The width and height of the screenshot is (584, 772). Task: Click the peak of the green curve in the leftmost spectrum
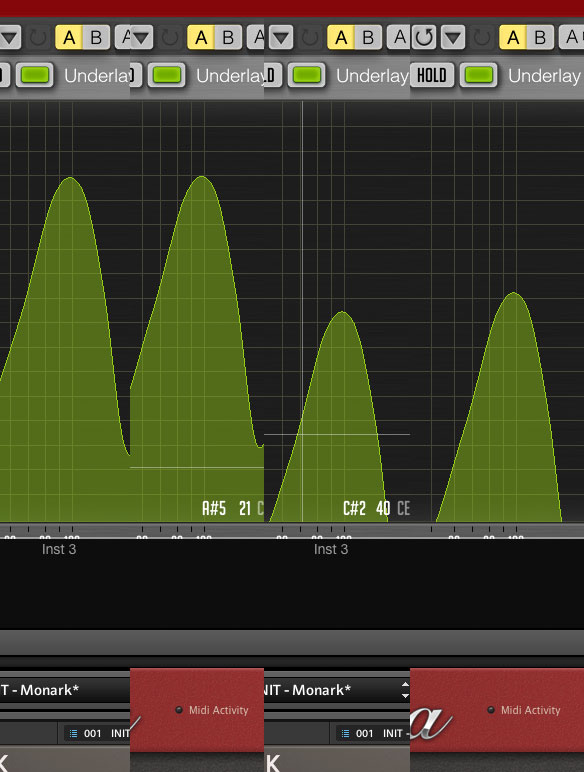point(70,178)
